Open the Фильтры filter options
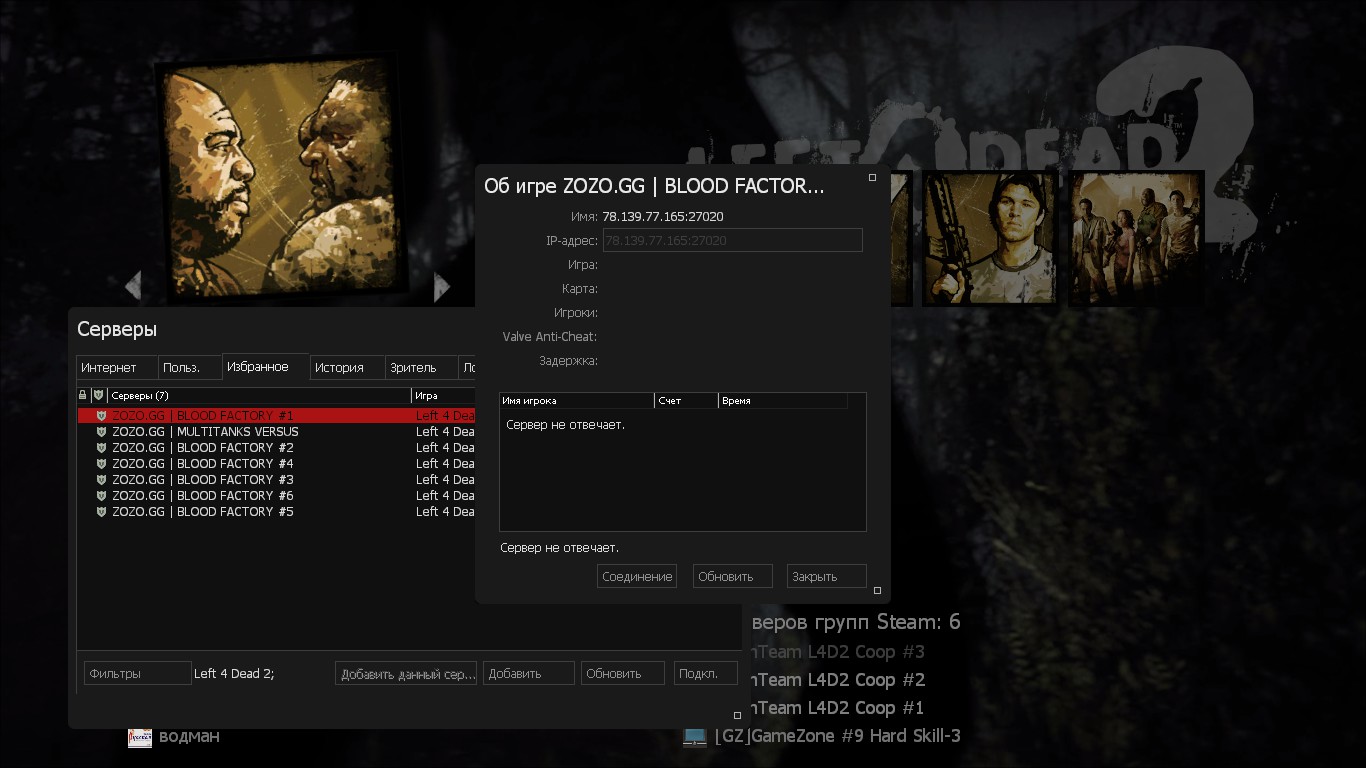Viewport: 1366px width, 768px height. [137, 673]
